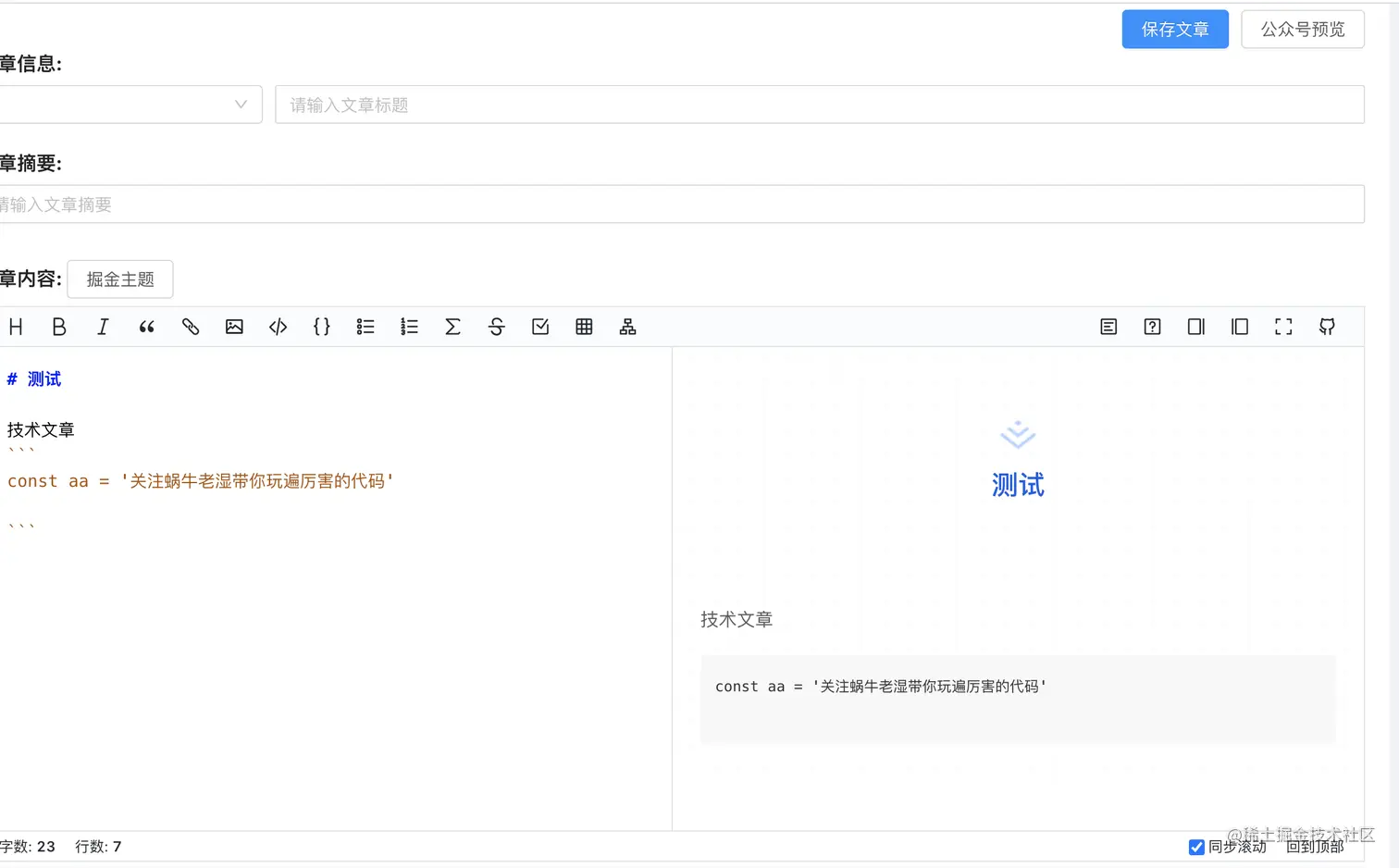Insert a code block with braces icon

tap(322, 327)
